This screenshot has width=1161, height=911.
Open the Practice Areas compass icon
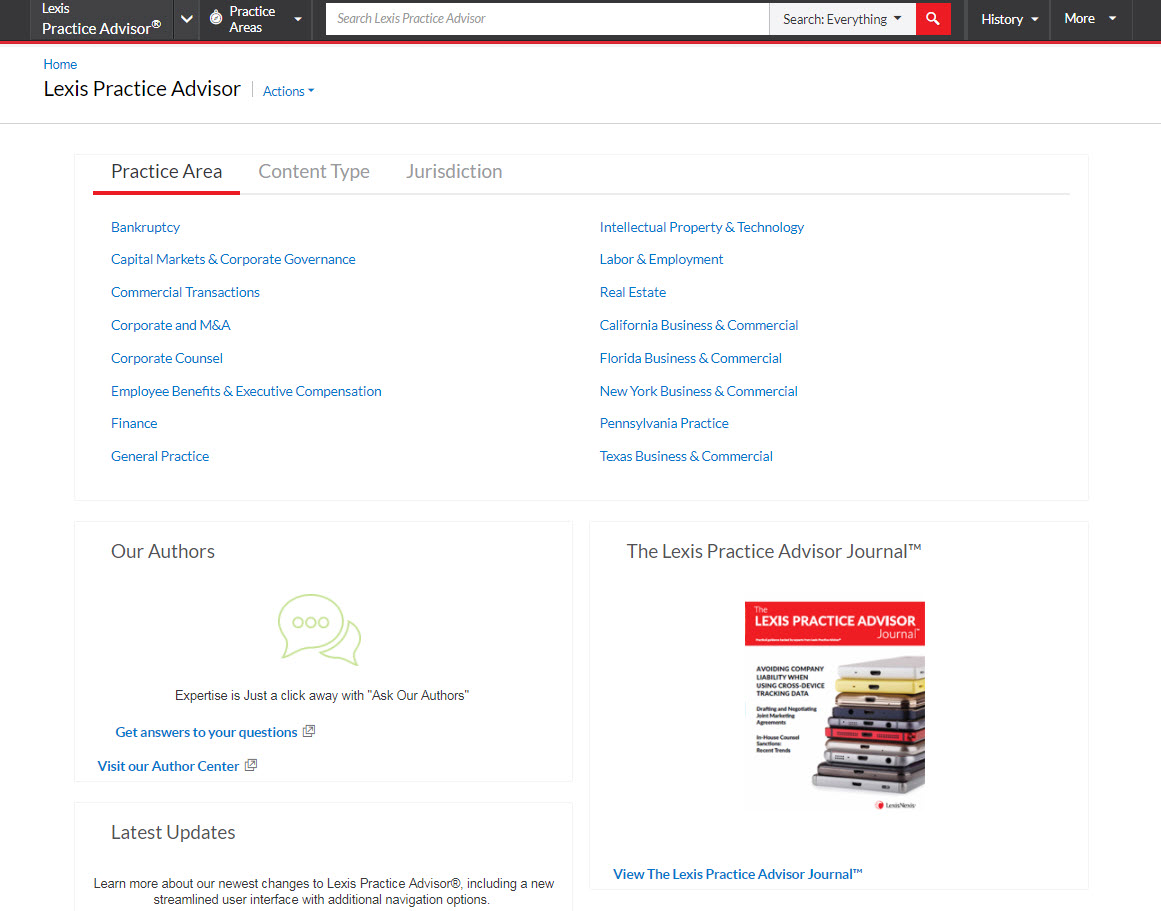click(x=215, y=18)
